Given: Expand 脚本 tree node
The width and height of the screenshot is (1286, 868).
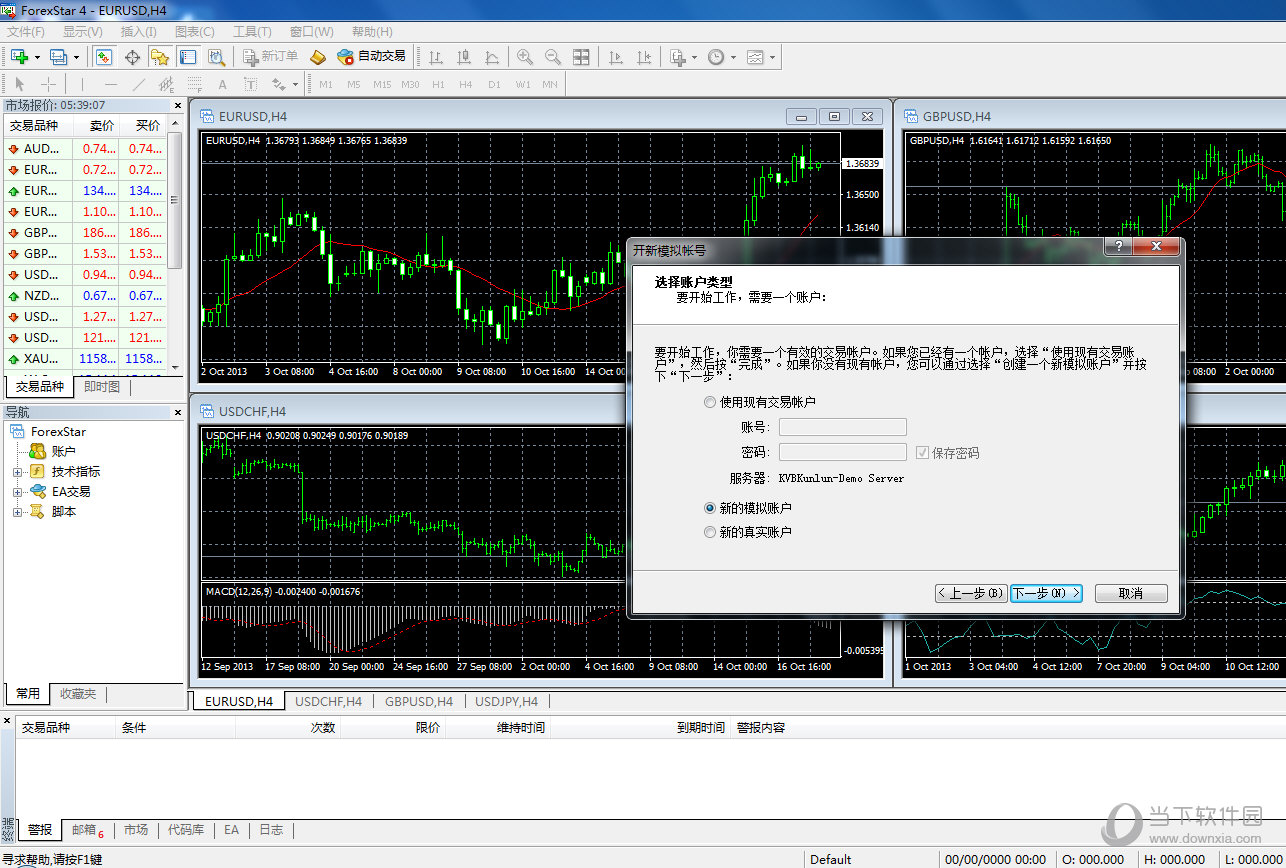Looking at the screenshot, I should pyautogui.click(x=17, y=512).
